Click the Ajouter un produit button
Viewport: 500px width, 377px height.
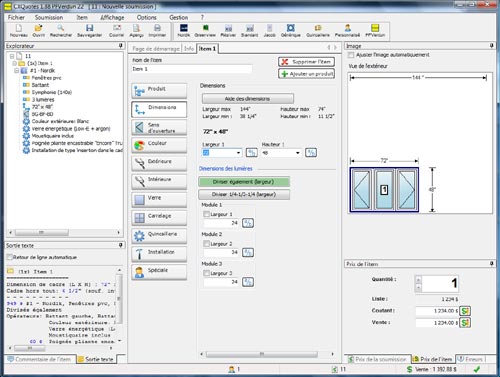click(x=306, y=74)
